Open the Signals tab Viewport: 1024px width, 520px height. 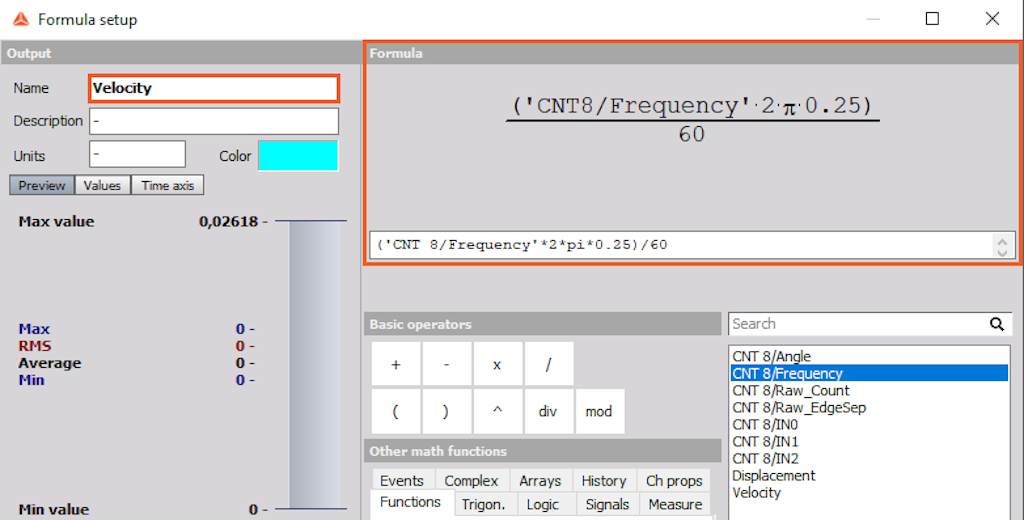click(607, 504)
